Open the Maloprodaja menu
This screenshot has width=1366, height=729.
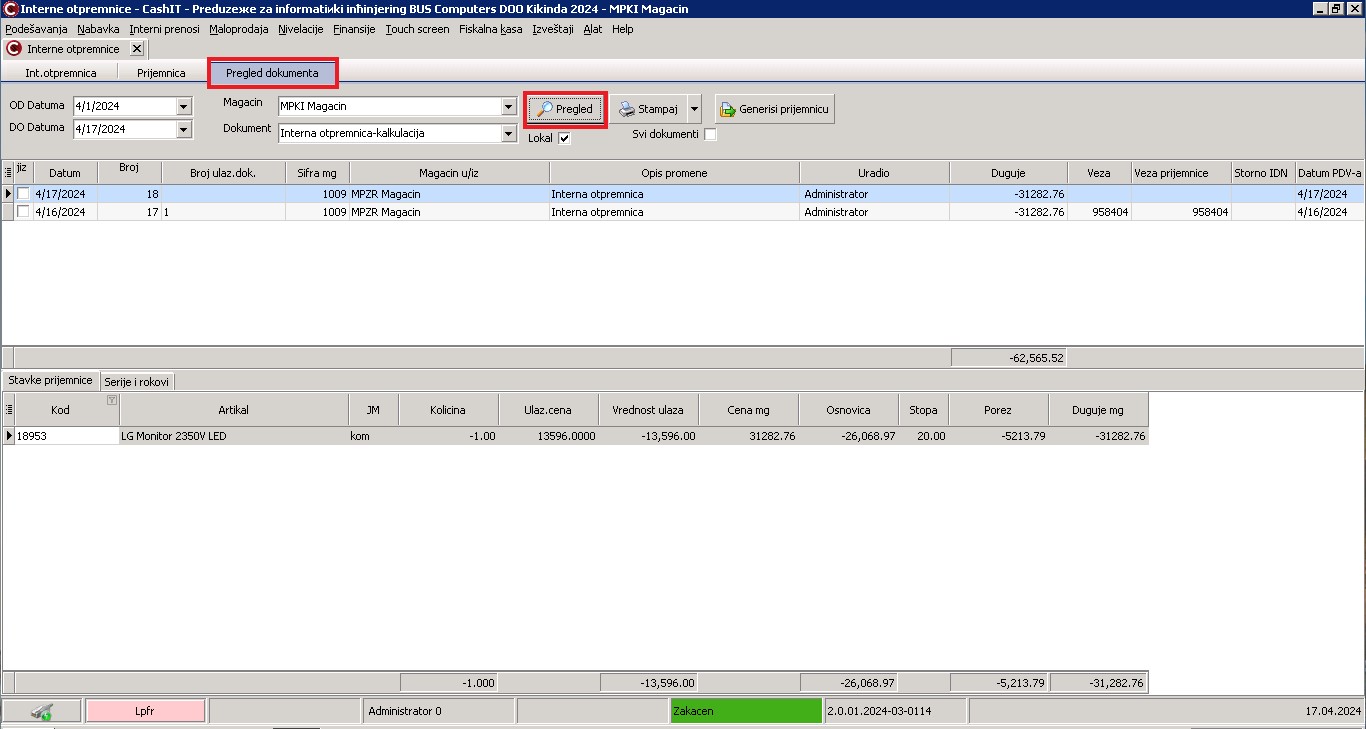(239, 29)
